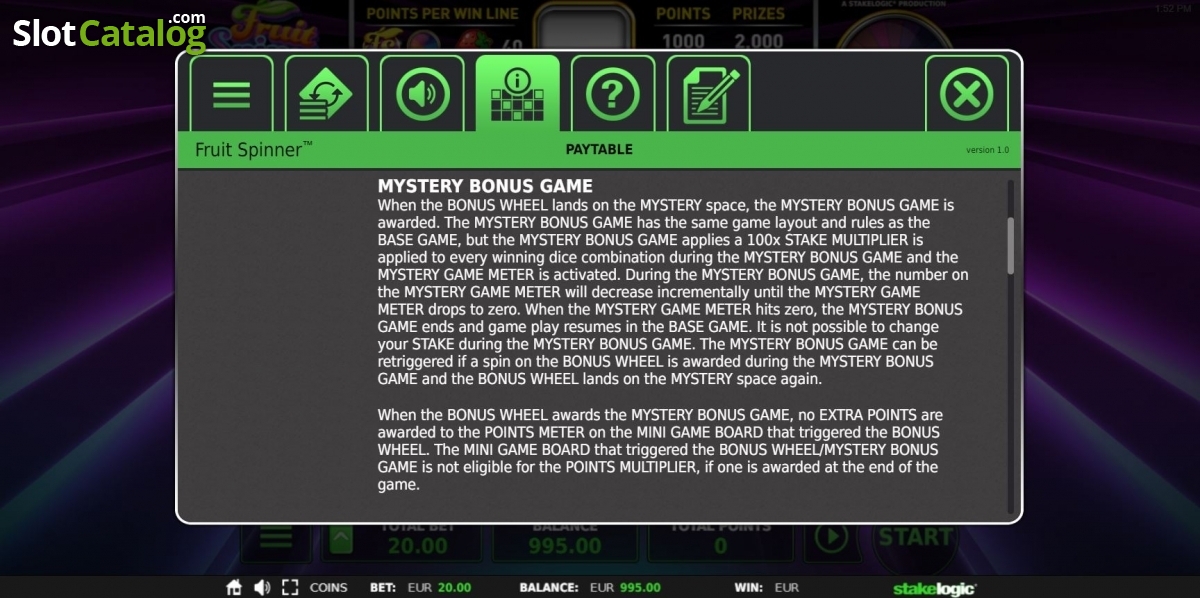
Task: Click the paytable vertical scrollbar thumb
Action: click(x=1011, y=246)
